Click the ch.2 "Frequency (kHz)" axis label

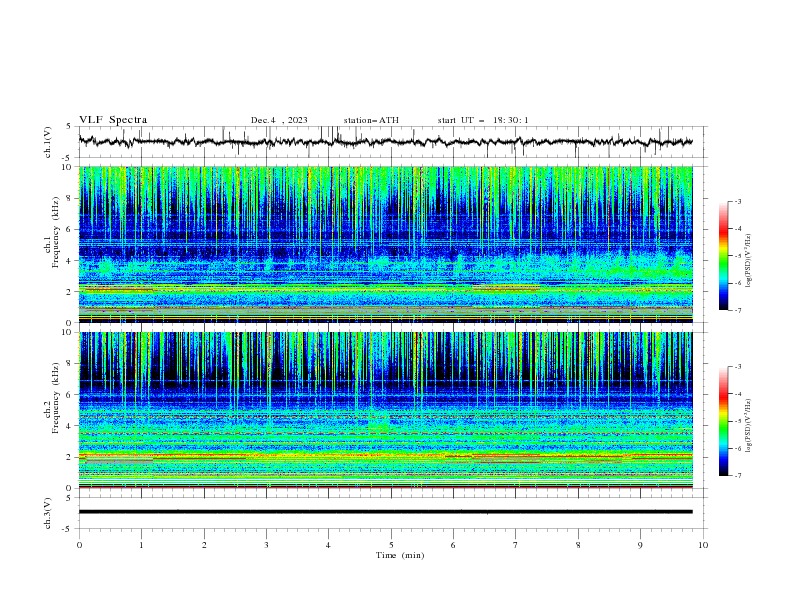coord(55,398)
